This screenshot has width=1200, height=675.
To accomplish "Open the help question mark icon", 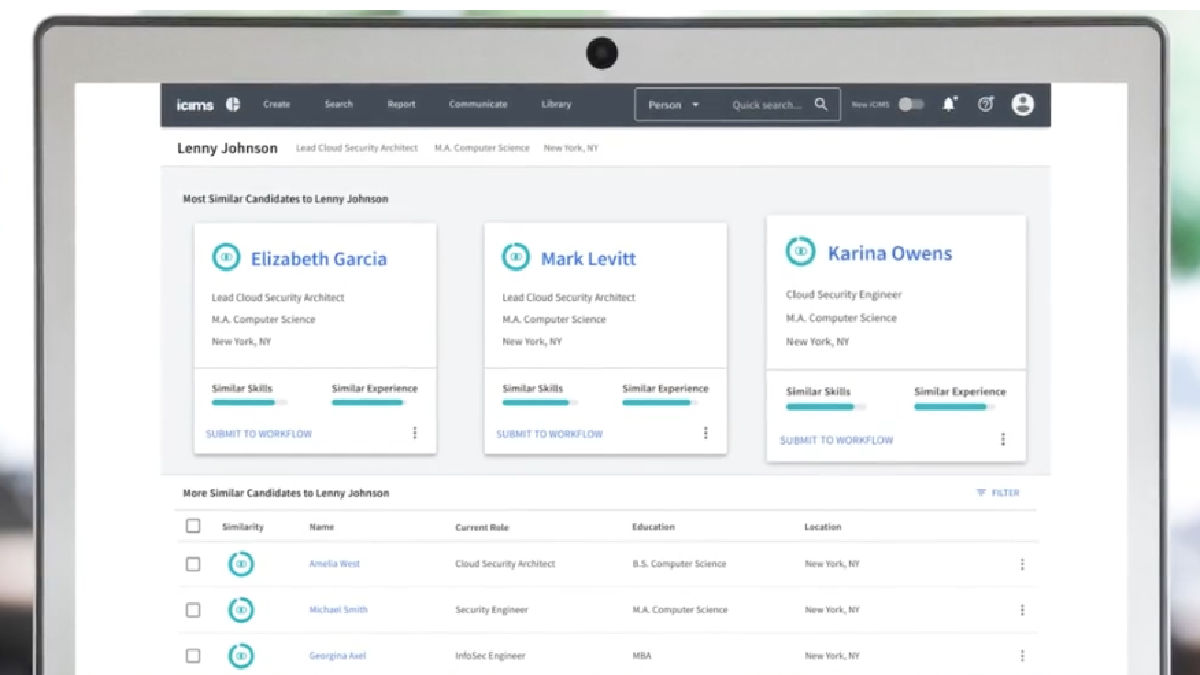I will [x=985, y=104].
